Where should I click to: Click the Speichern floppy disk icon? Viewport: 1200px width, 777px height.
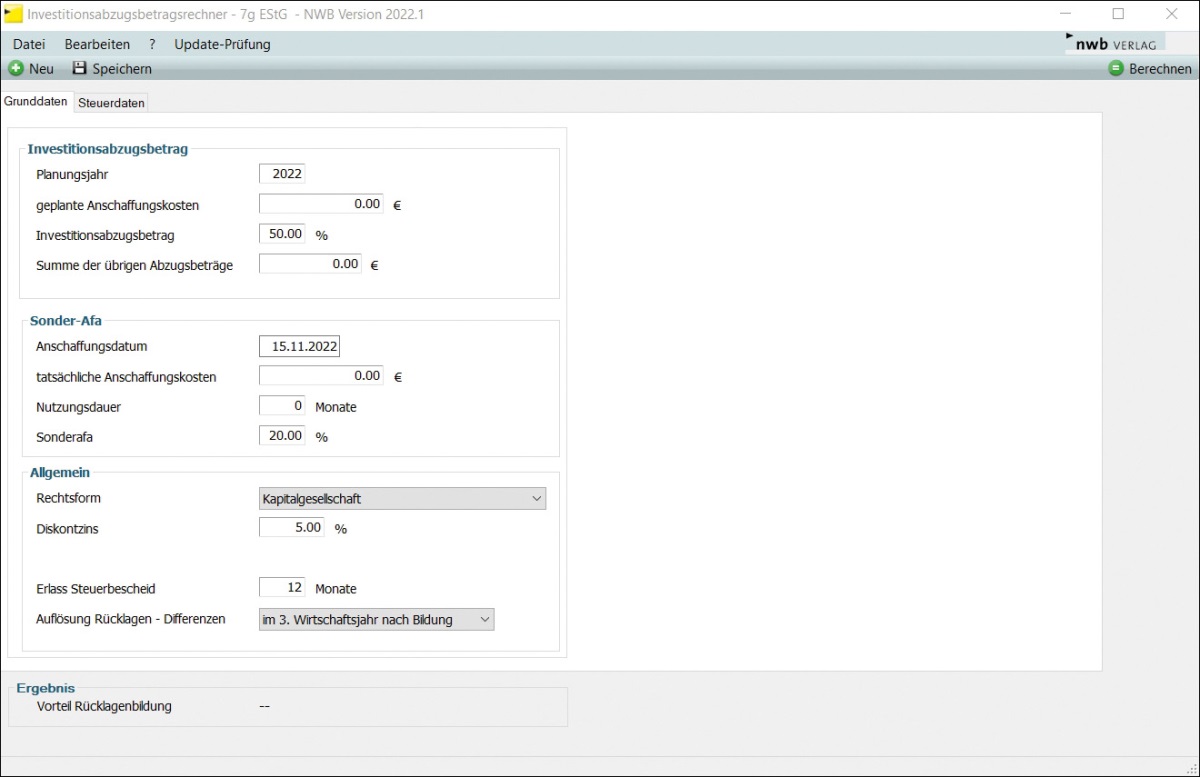click(80, 69)
